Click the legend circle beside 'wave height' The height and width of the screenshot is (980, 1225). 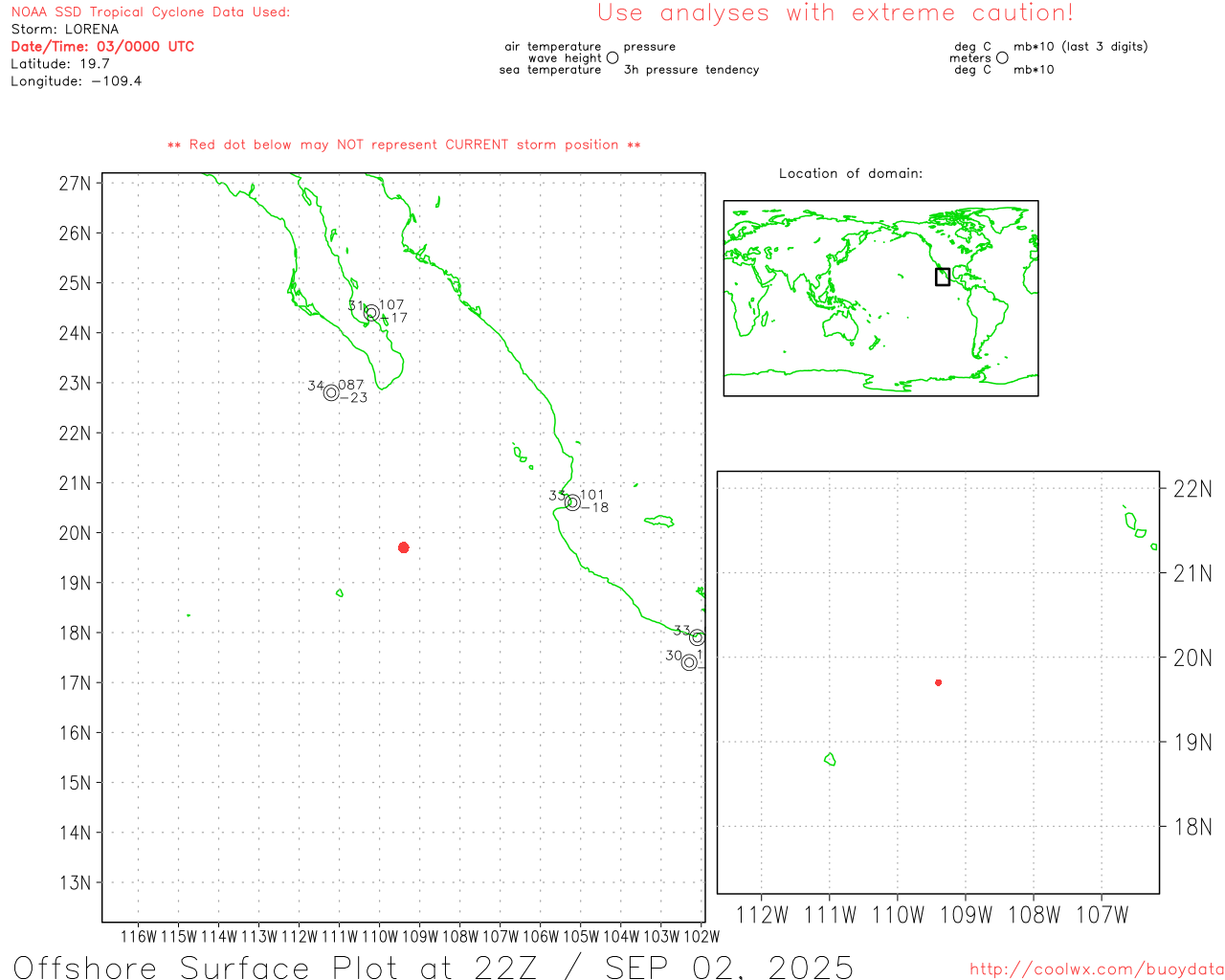click(612, 57)
